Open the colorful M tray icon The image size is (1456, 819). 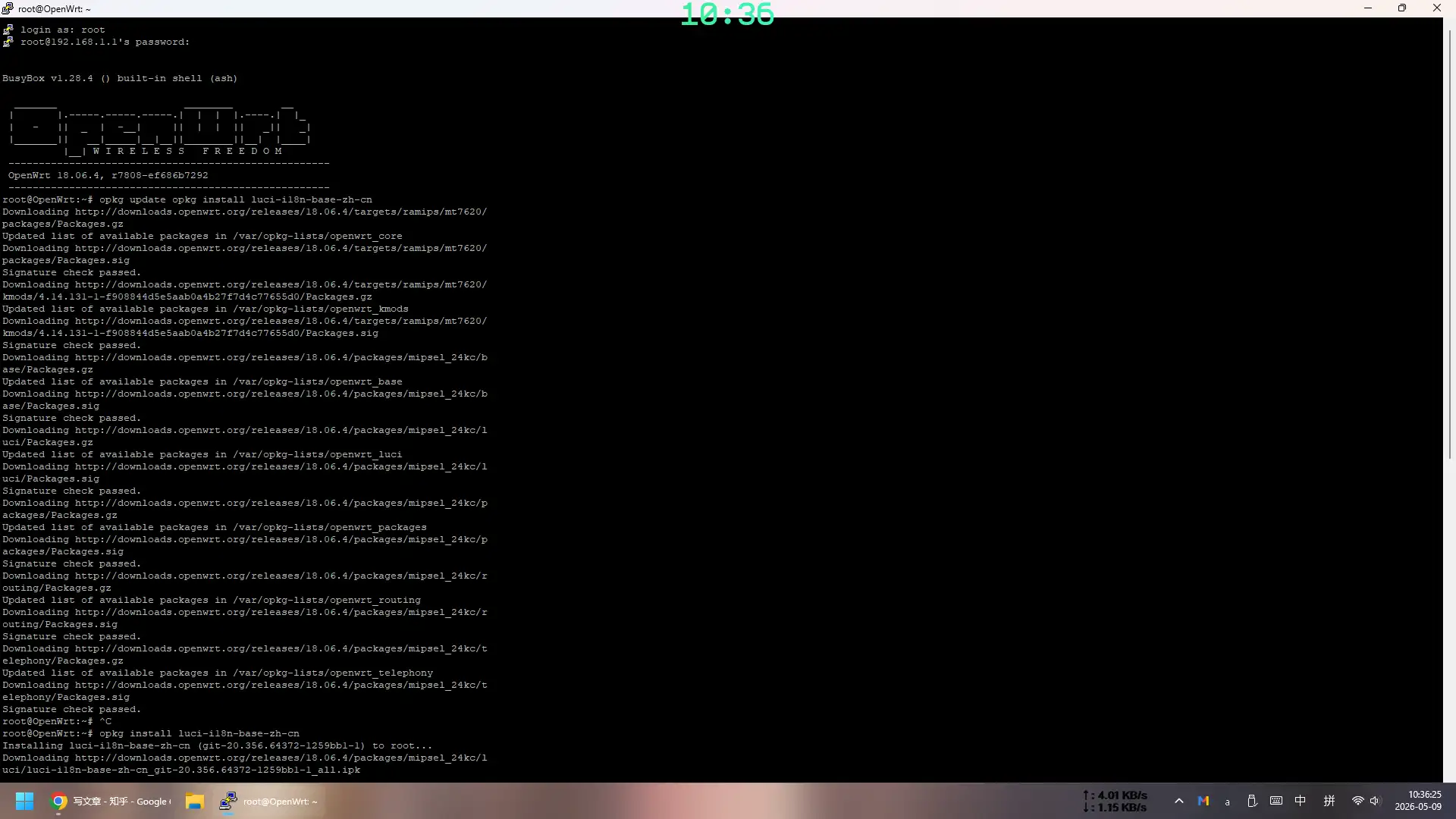1203,801
